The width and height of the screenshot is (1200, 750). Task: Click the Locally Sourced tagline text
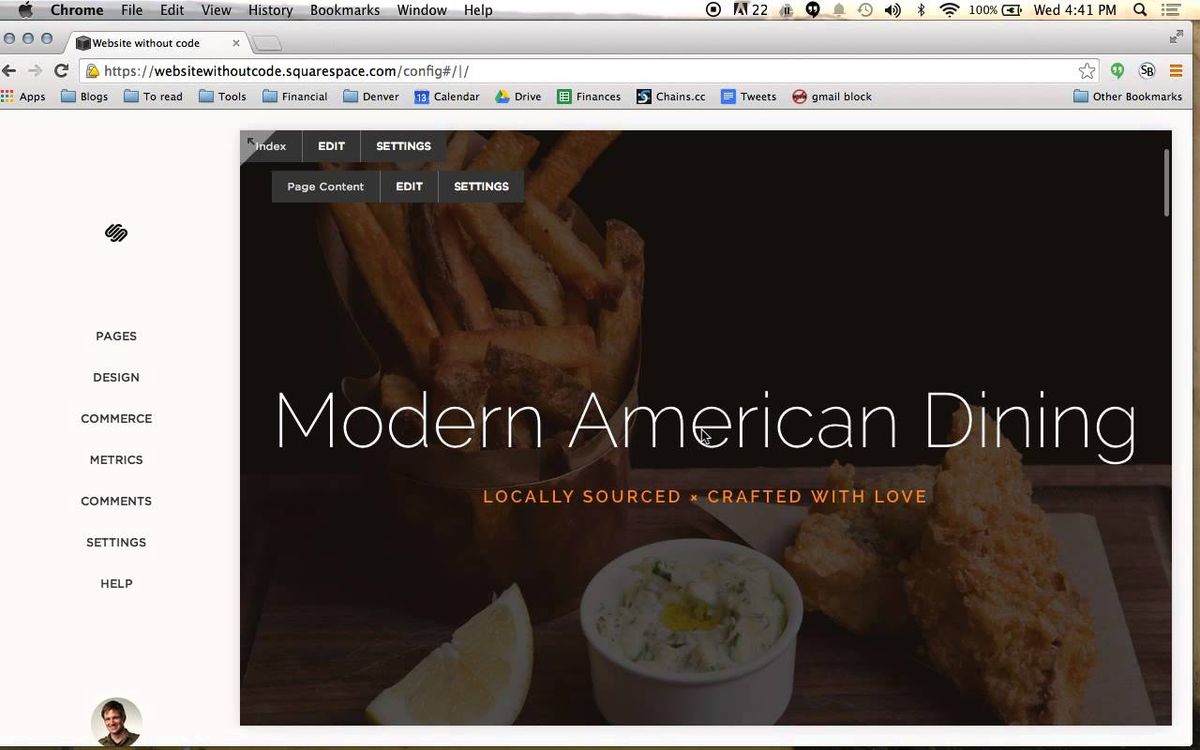coord(705,497)
